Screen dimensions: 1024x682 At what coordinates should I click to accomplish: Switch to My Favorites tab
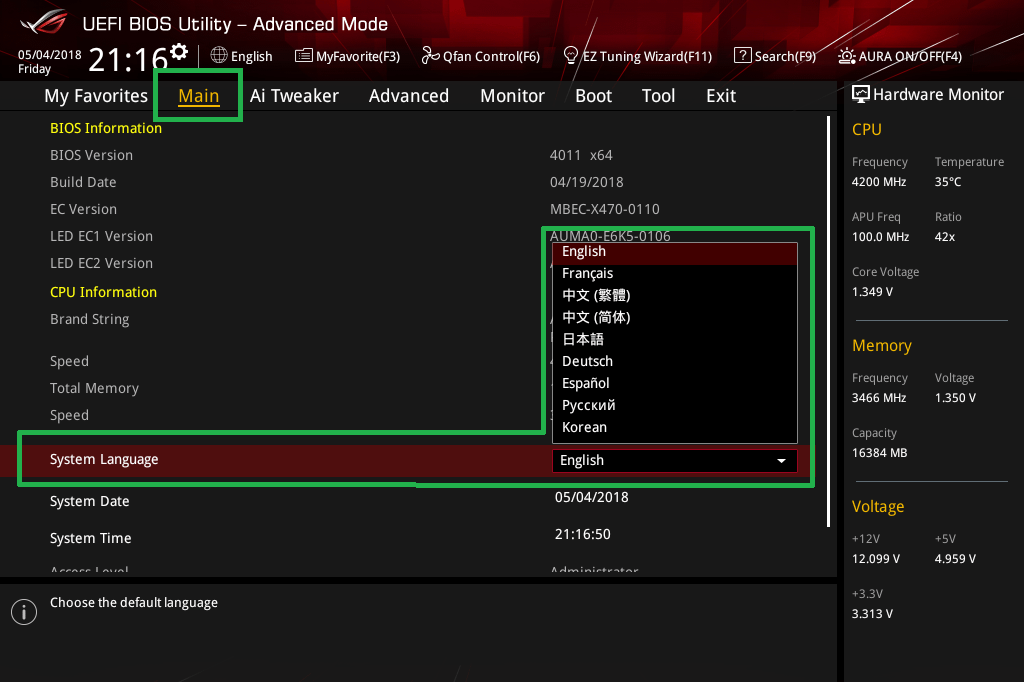click(96, 96)
